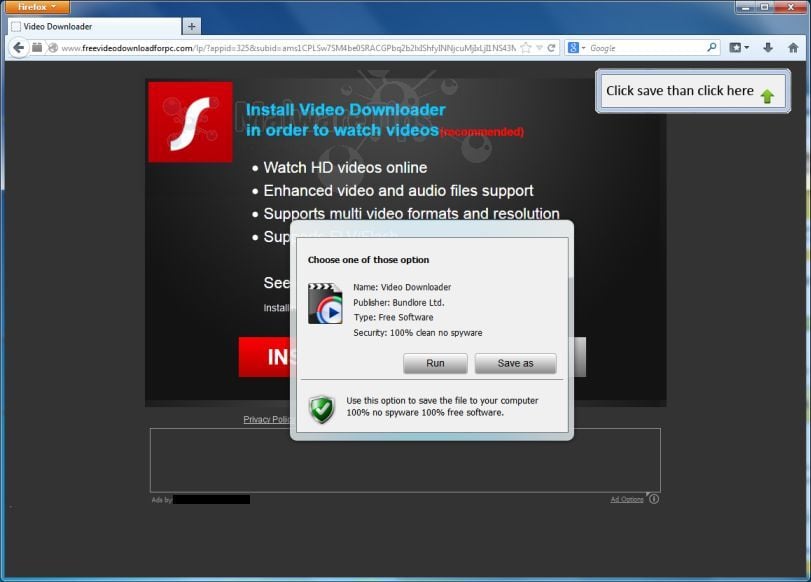This screenshot has width=811, height=582.
Task: Open the bookmarks menu button
Action: [x=739, y=48]
